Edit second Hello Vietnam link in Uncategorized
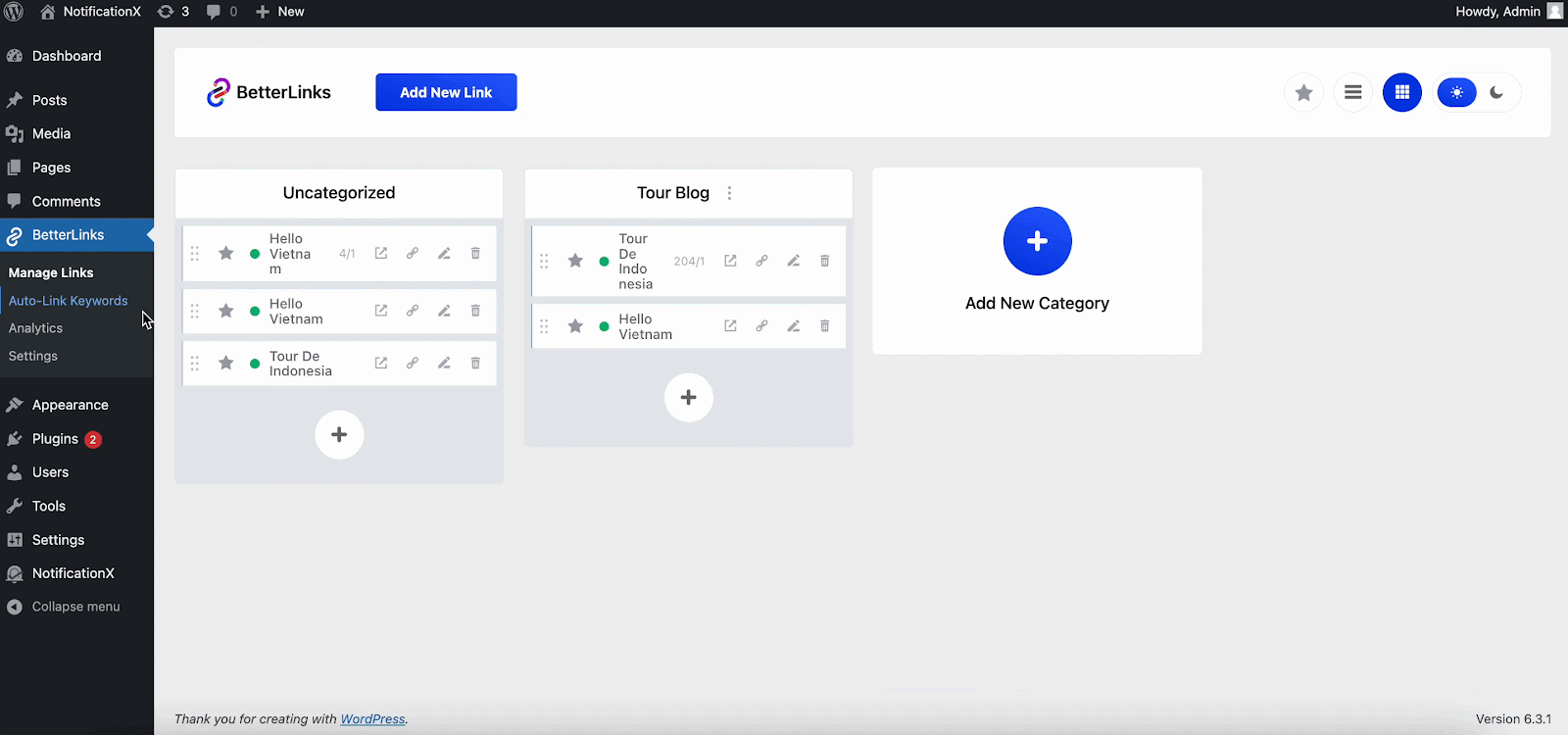The width and height of the screenshot is (1568, 735). point(444,311)
